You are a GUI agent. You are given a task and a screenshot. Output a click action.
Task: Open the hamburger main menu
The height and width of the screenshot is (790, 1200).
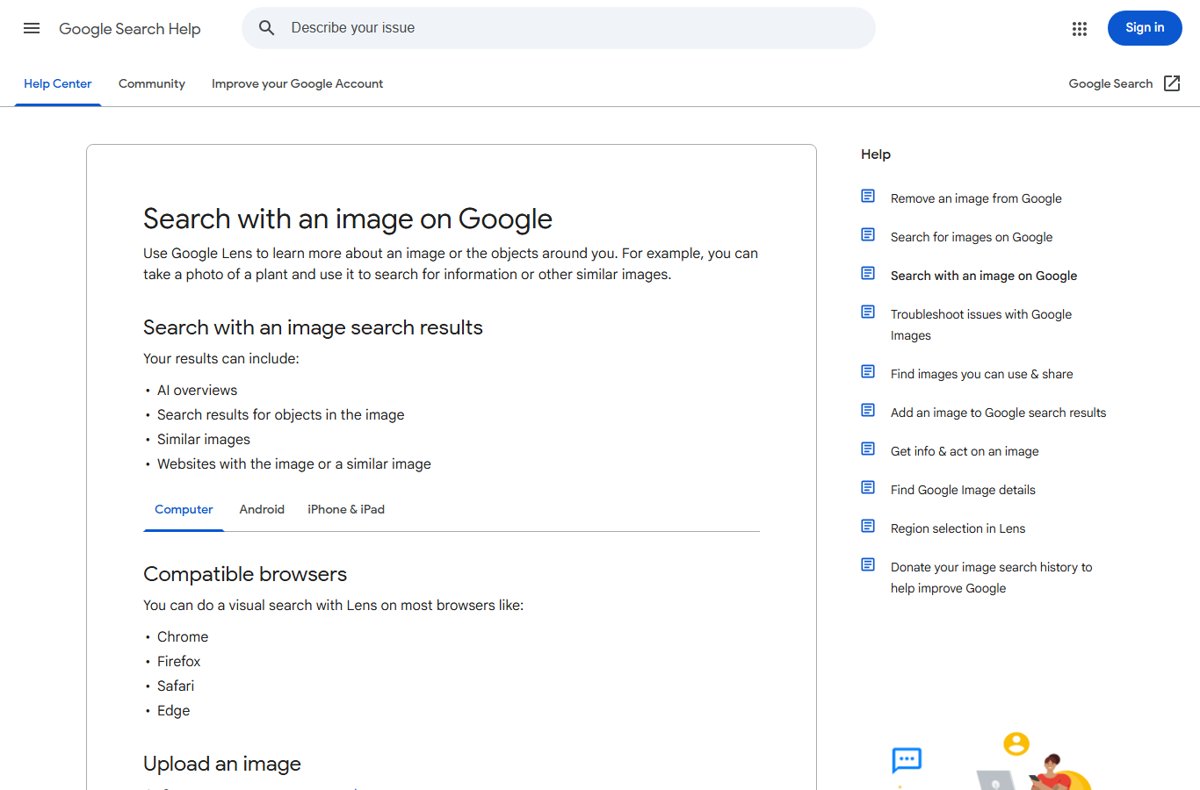[31, 28]
